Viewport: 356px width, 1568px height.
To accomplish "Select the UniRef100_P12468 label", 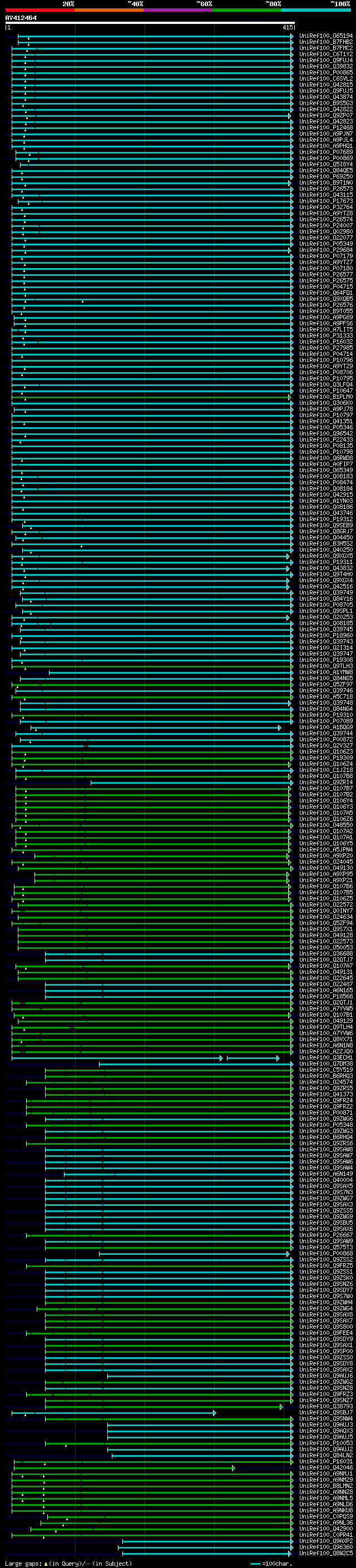I will pos(325,128).
